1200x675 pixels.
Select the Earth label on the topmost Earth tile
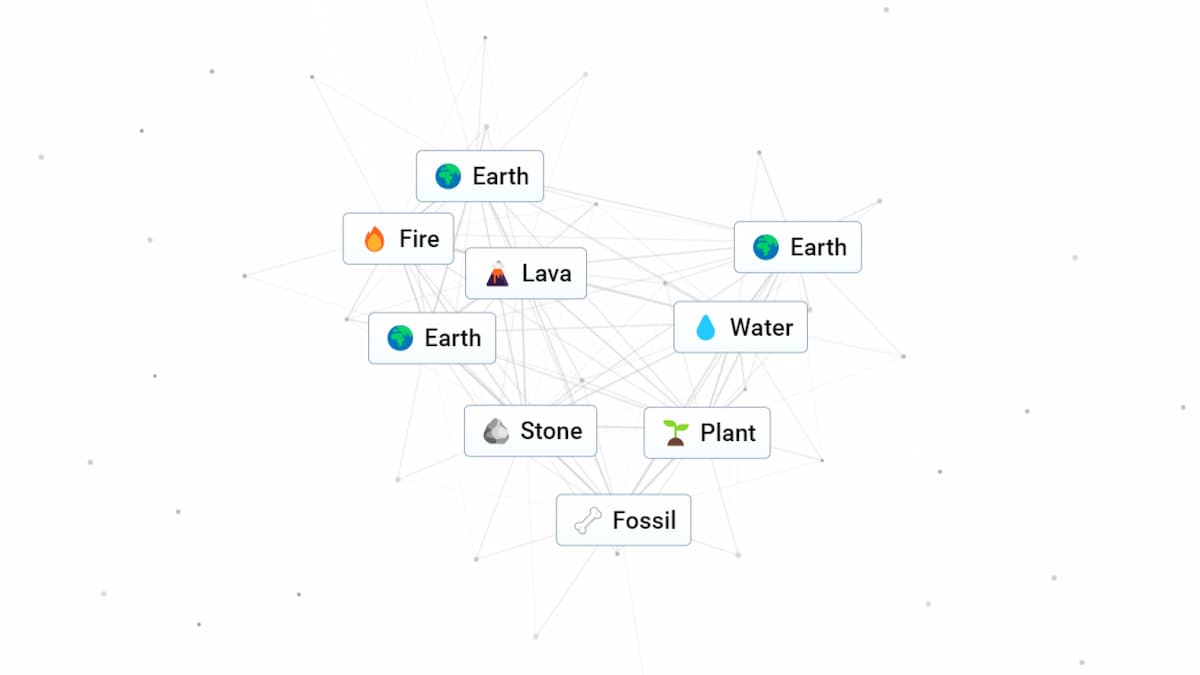point(500,176)
